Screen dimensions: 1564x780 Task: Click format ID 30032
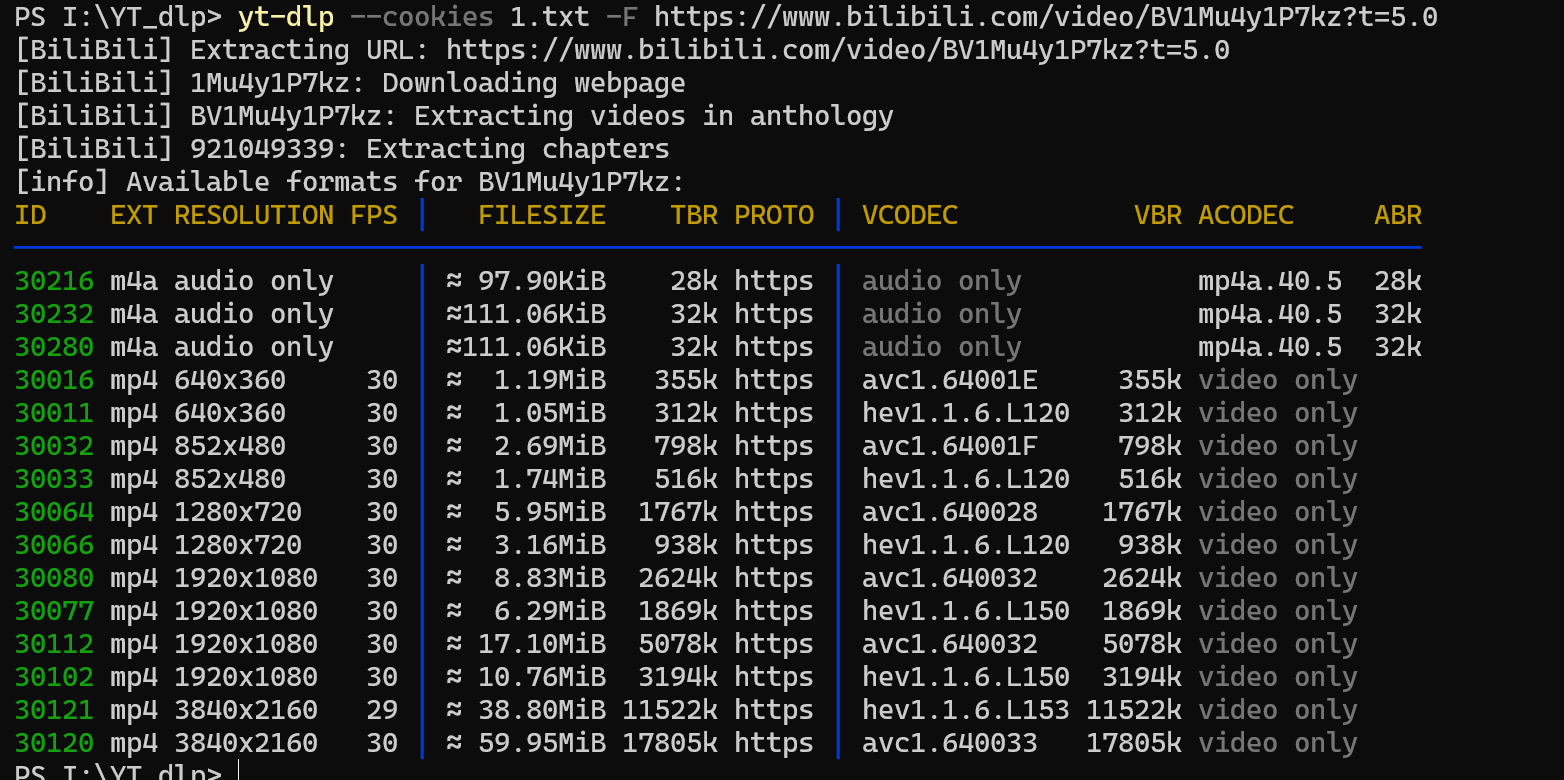54,446
